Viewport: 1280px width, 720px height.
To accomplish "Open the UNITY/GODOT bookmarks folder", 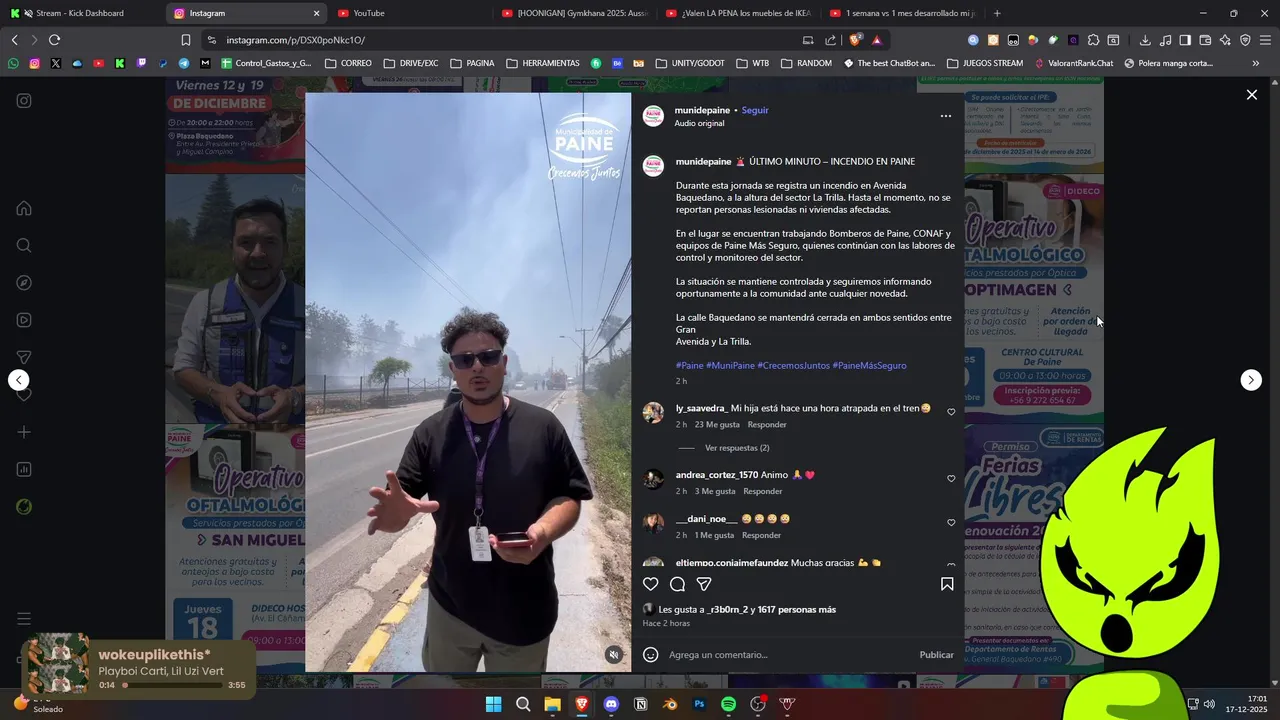I will [x=690, y=63].
